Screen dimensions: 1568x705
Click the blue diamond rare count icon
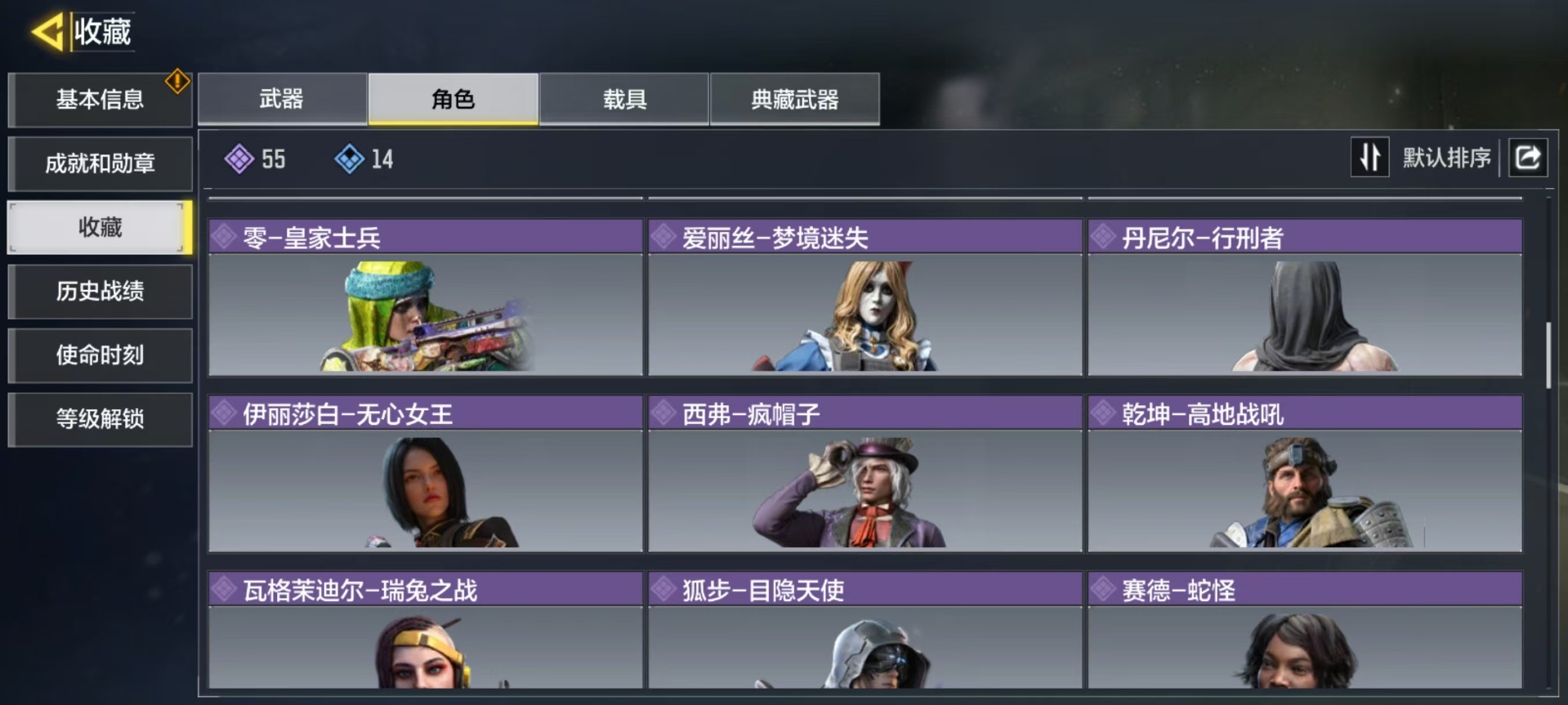point(349,158)
